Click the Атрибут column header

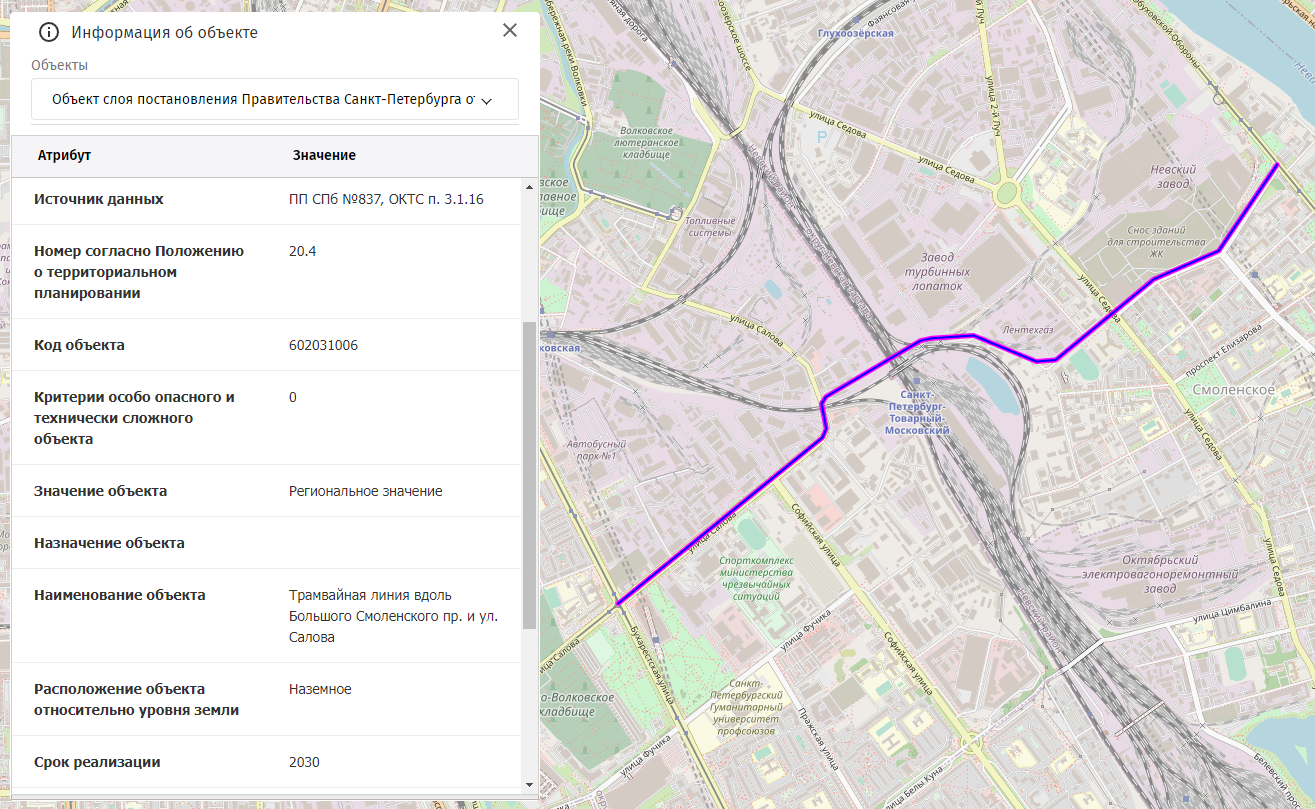[x=64, y=155]
